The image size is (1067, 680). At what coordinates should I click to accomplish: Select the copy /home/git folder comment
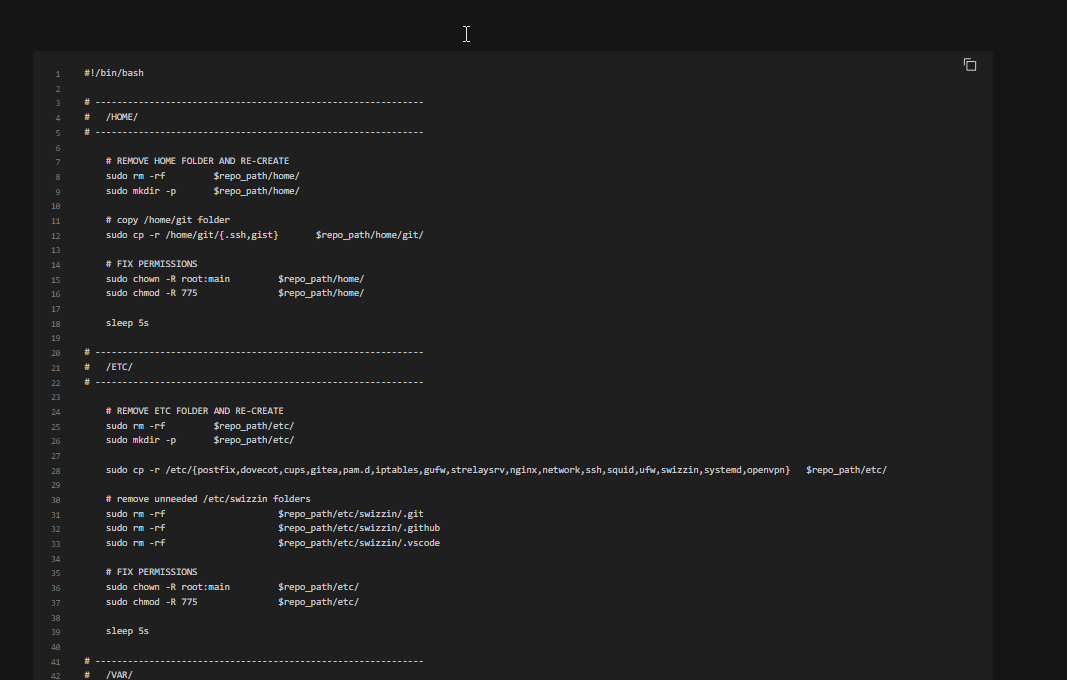166,219
